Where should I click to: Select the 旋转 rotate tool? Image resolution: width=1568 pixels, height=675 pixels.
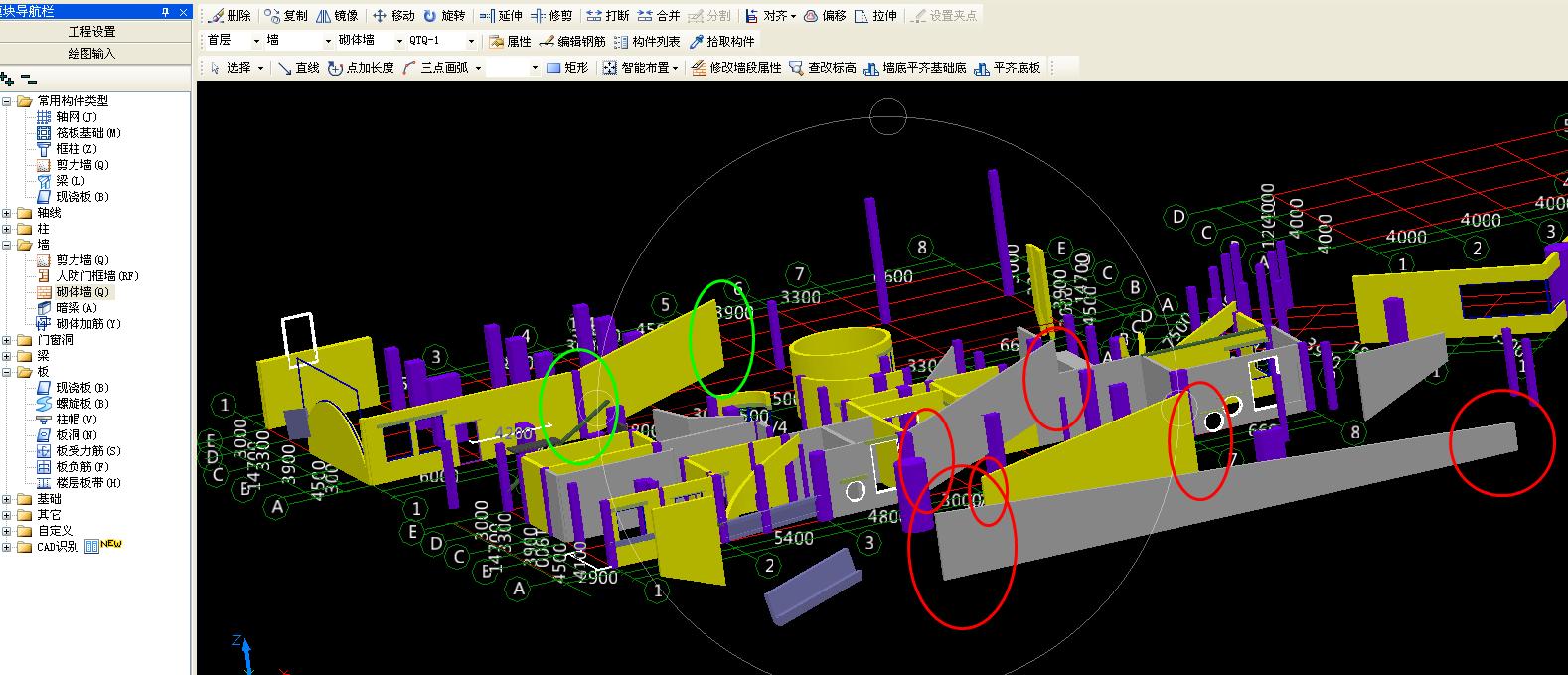tap(444, 16)
